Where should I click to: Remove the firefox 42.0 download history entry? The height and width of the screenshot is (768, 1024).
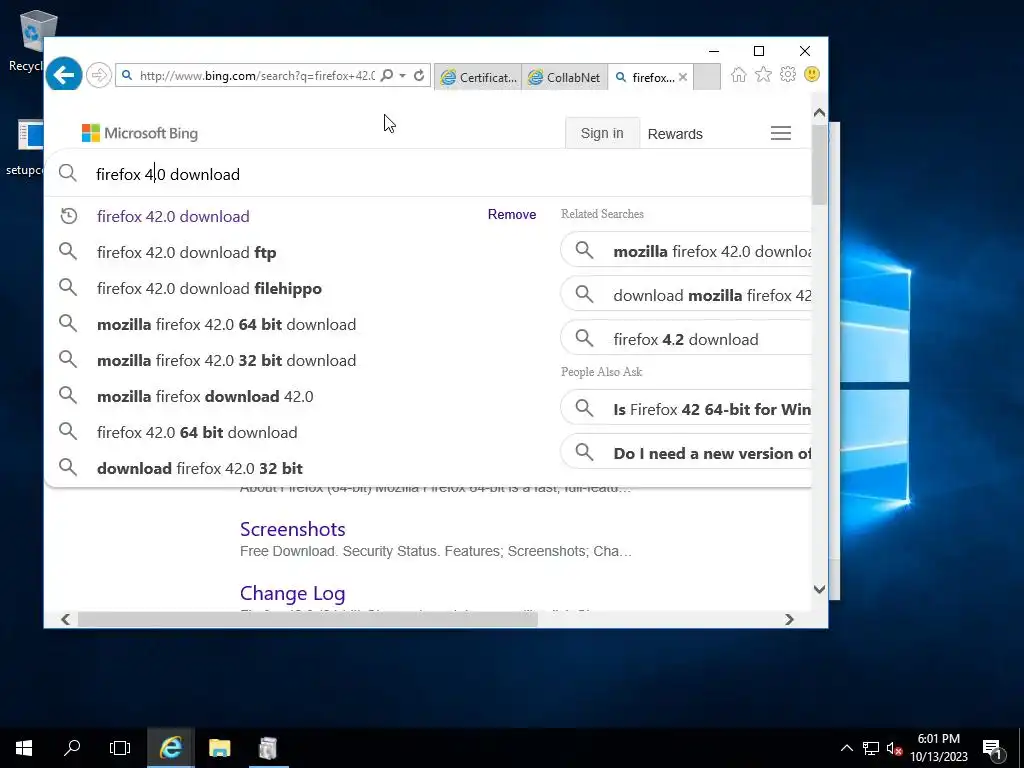[x=512, y=214]
